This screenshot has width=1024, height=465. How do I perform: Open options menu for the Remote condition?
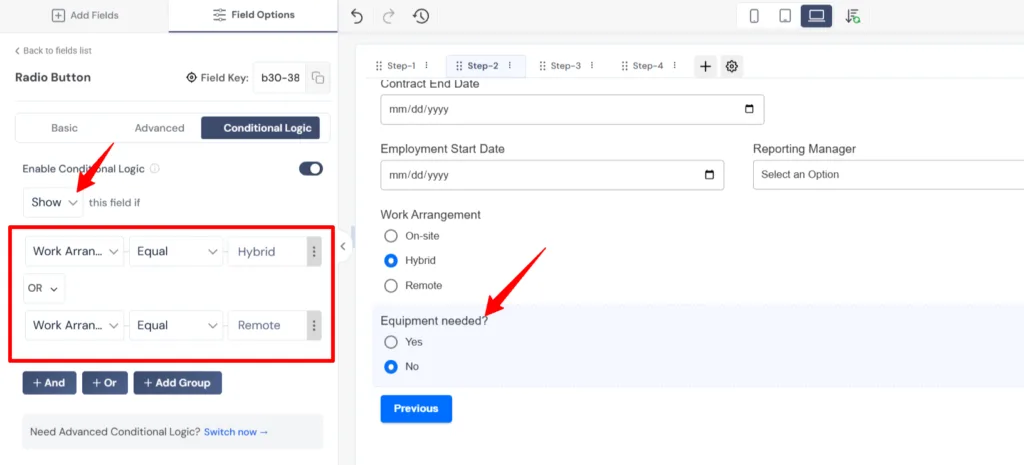click(x=314, y=325)
